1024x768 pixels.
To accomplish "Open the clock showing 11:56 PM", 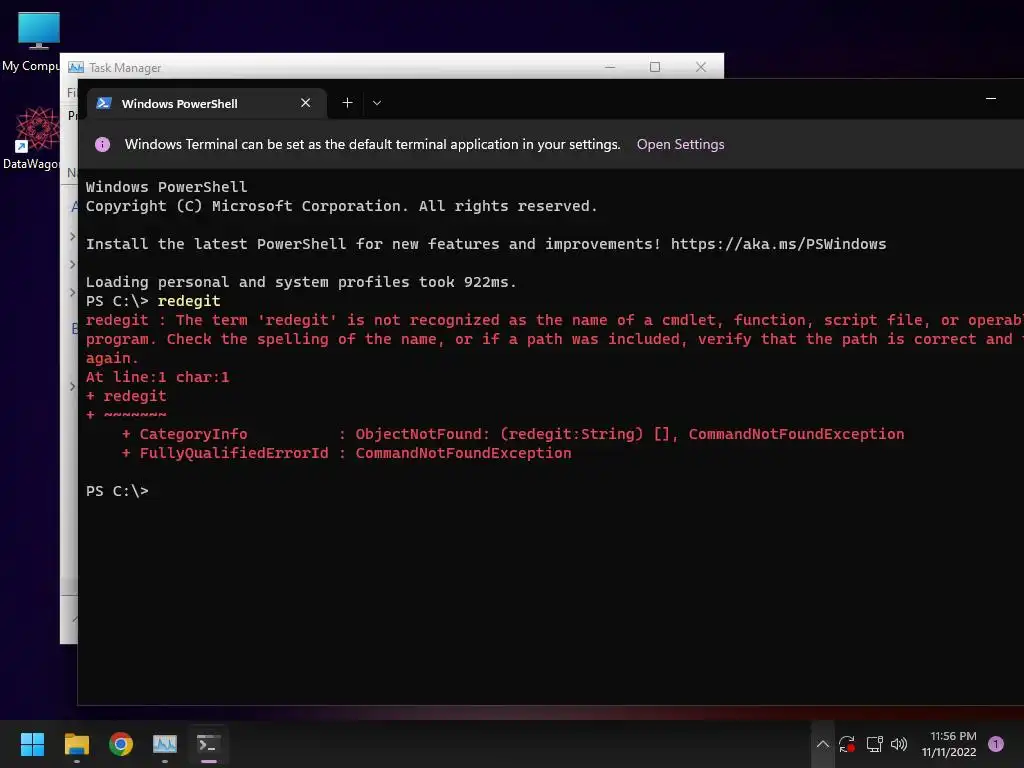I will 949,744.
